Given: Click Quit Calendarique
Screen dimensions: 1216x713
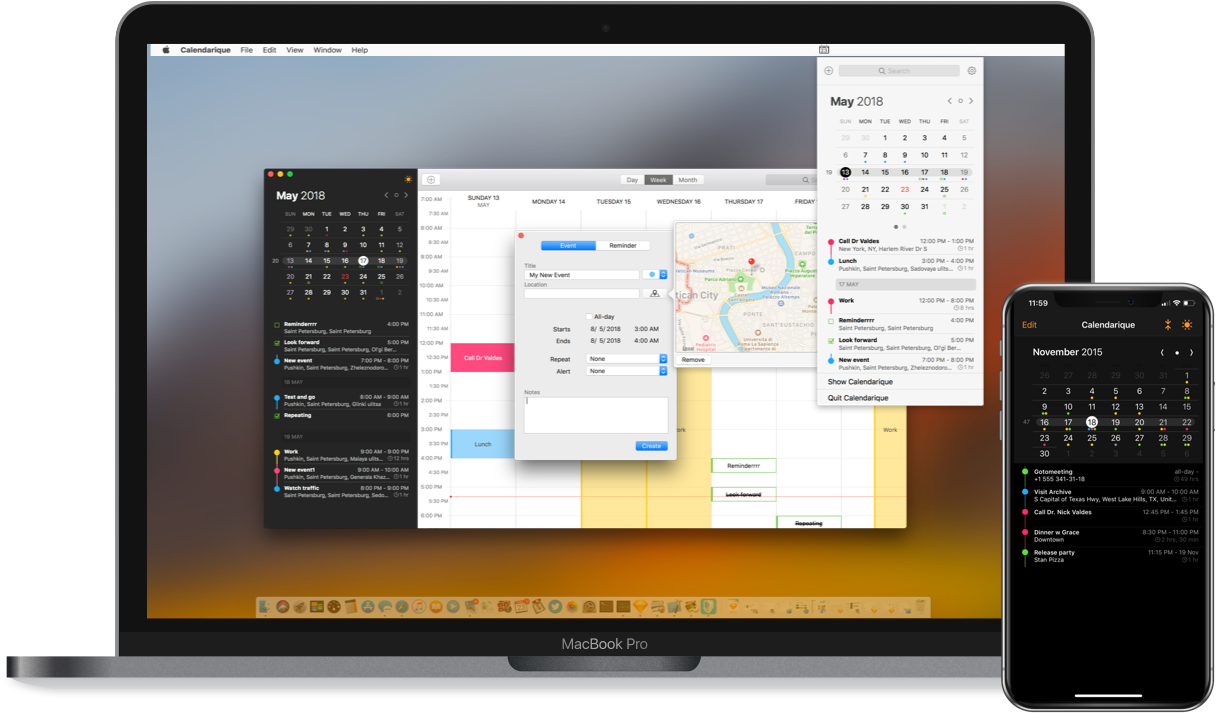Looking at the screenshot, I should (858, 398).
